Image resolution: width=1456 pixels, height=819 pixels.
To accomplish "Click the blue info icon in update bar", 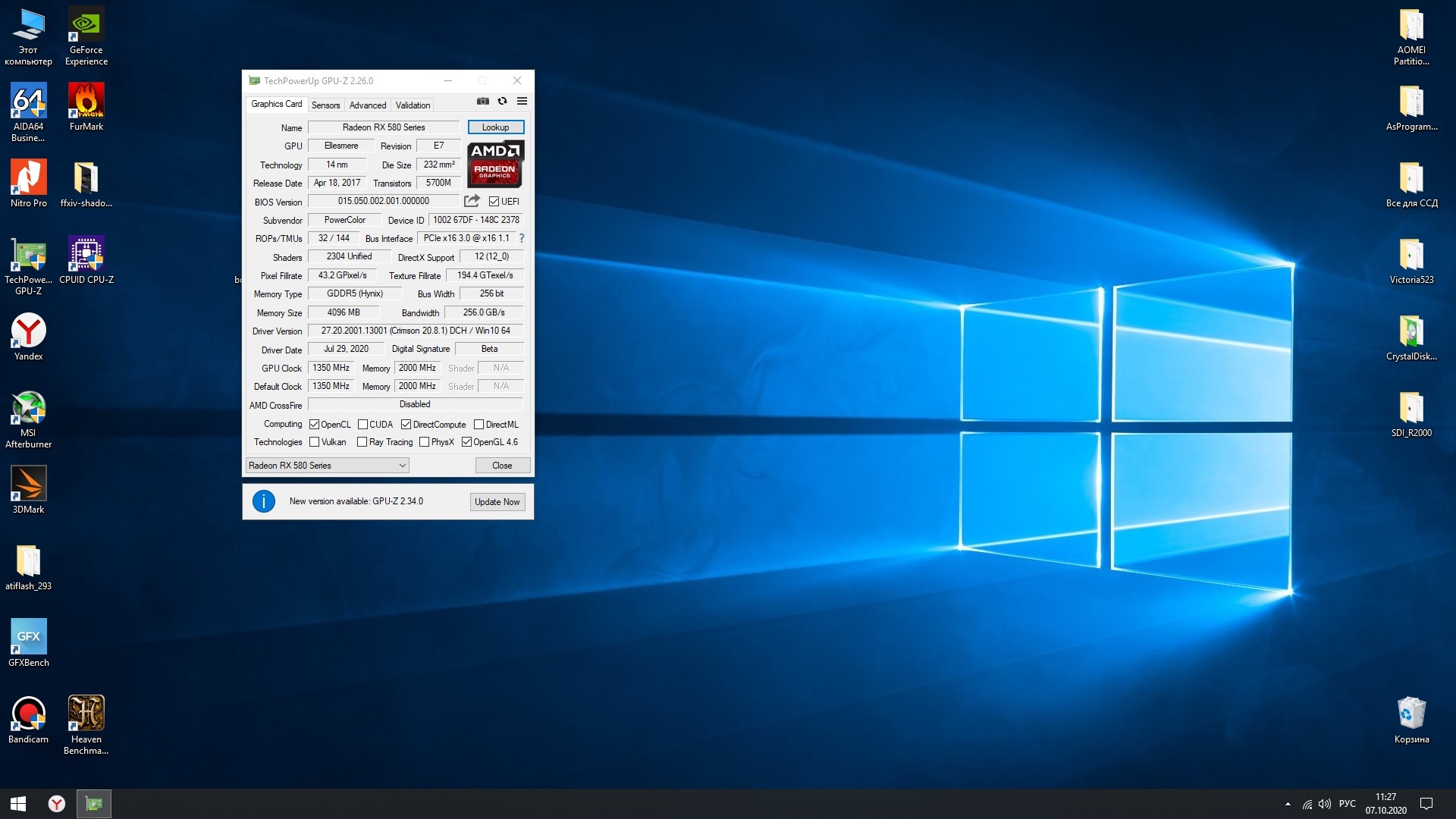I will pos(263,501).
